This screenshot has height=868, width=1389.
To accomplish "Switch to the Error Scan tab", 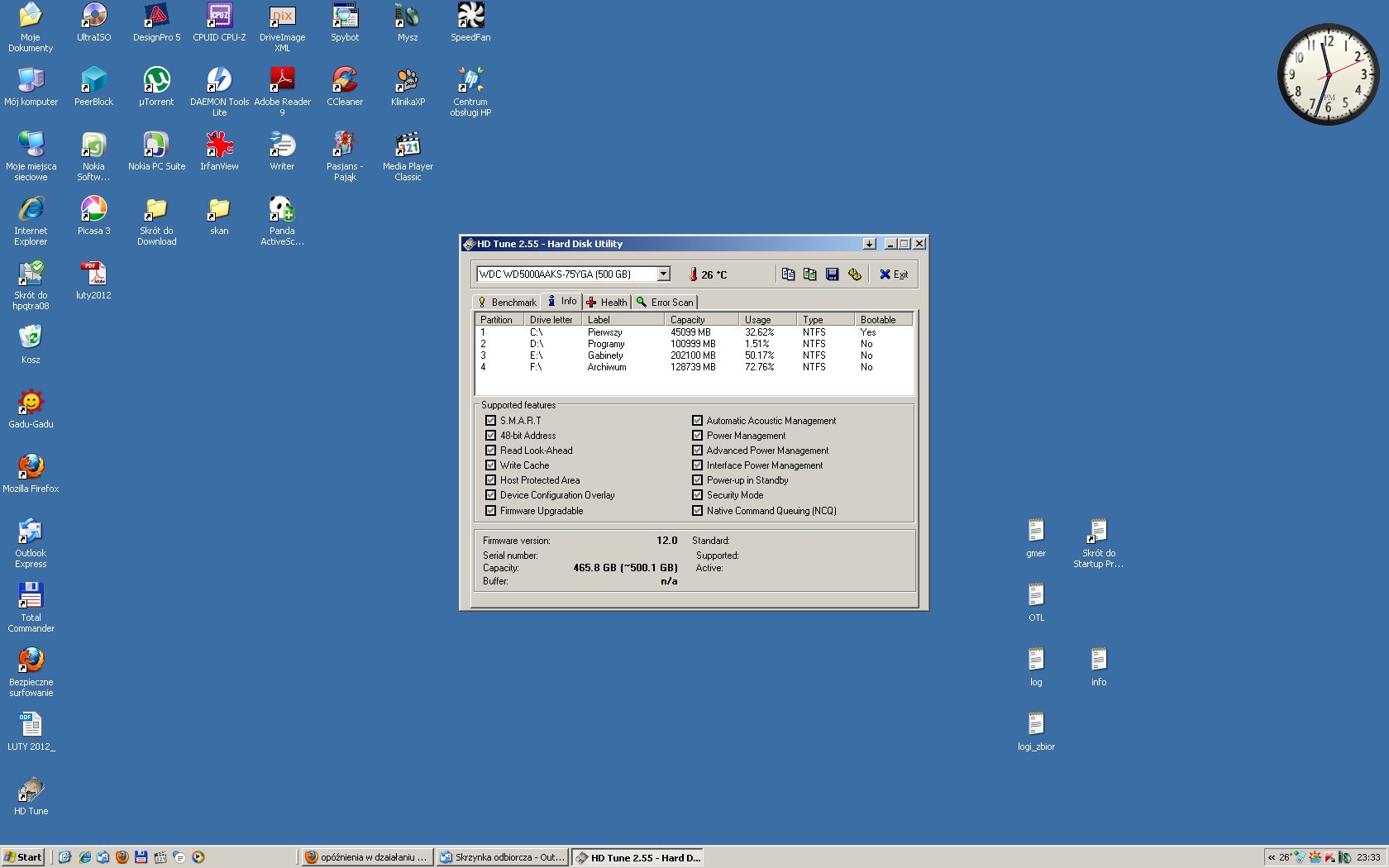I will [665, 302].
